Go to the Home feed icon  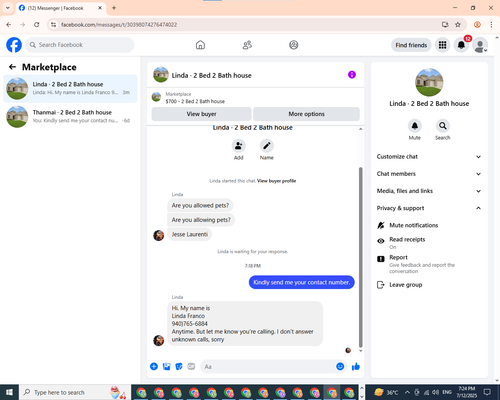click(x=200, y=45)
